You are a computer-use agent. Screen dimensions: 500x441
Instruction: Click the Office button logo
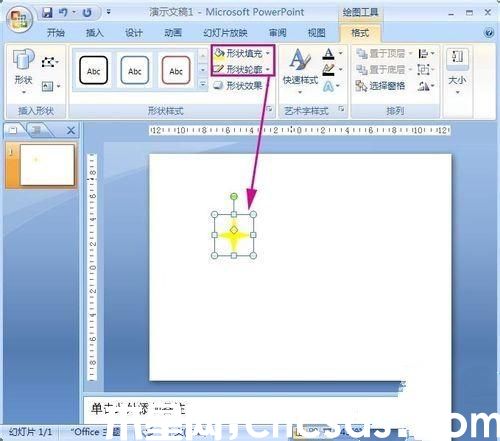tap(19, 19)
